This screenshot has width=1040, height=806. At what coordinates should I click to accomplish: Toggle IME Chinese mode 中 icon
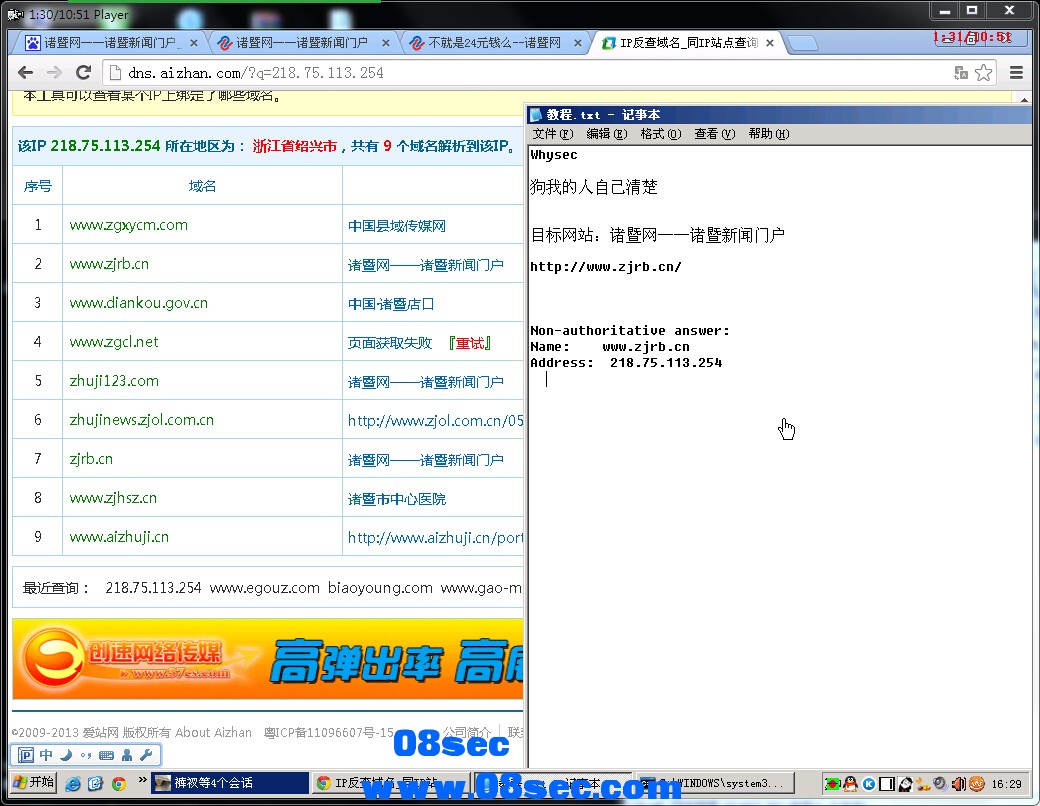coord(46,755)
